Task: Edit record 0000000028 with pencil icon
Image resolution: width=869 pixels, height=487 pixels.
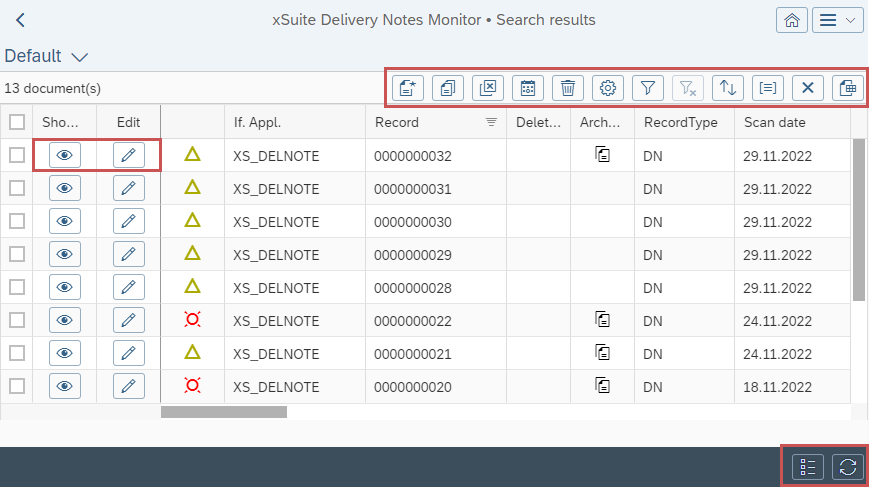Action: tap(129, 287)
